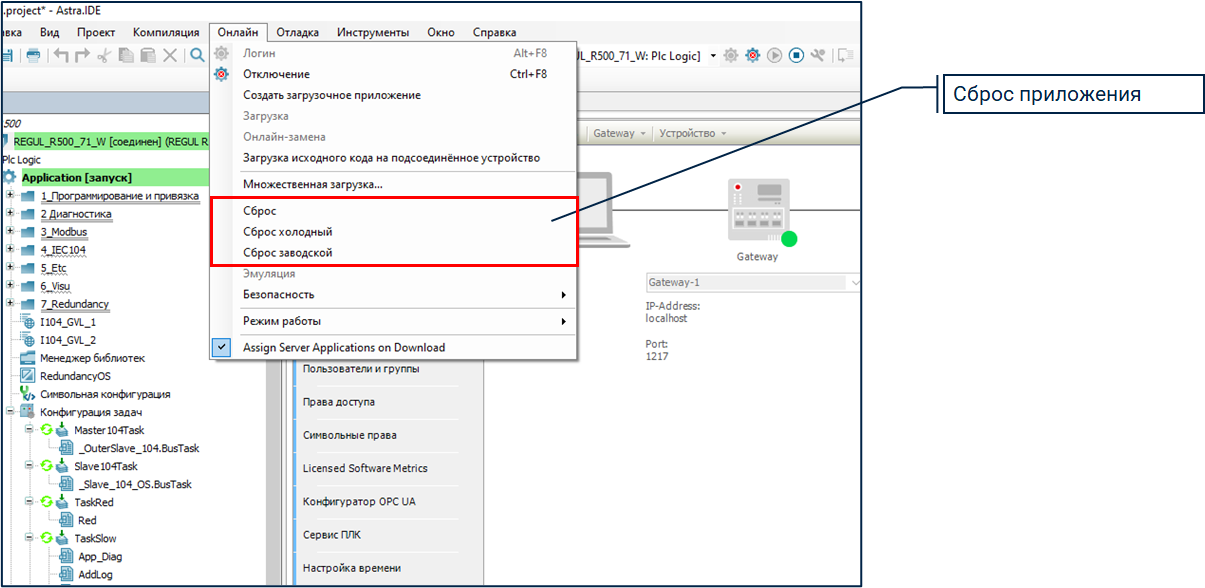Open the Gateway-1 combo box
1205x588 pixels.
click(x=752, y=282)
